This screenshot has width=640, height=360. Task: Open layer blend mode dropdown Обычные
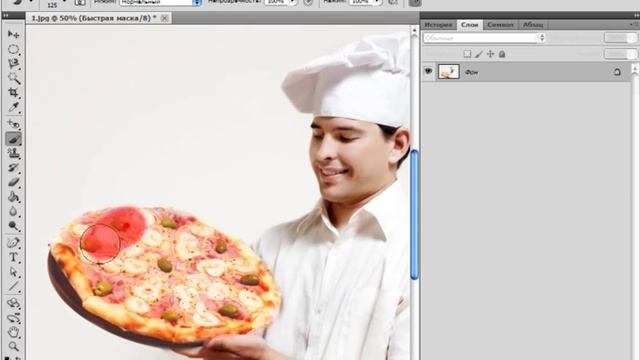click(x=484, y=38)
